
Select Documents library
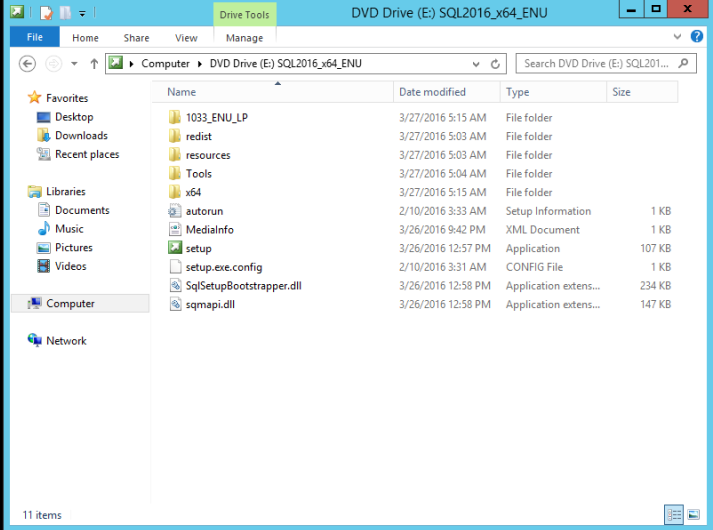pos(82,210)
